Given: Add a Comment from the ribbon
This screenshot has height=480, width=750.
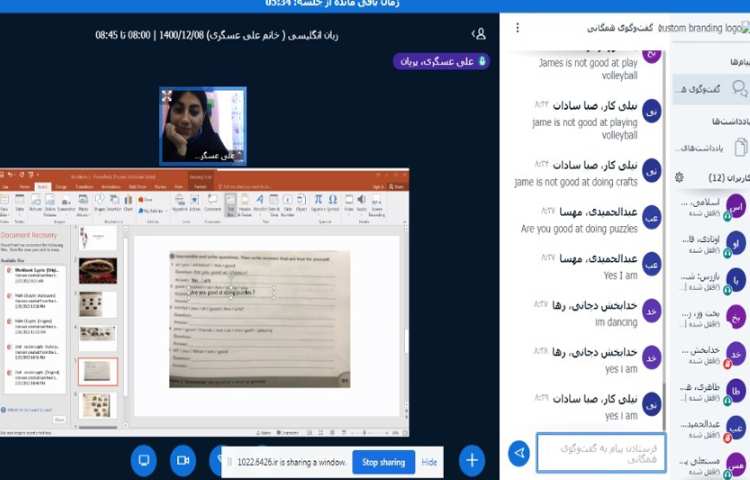Looking at the screenshot, I should tap(212, 203).
